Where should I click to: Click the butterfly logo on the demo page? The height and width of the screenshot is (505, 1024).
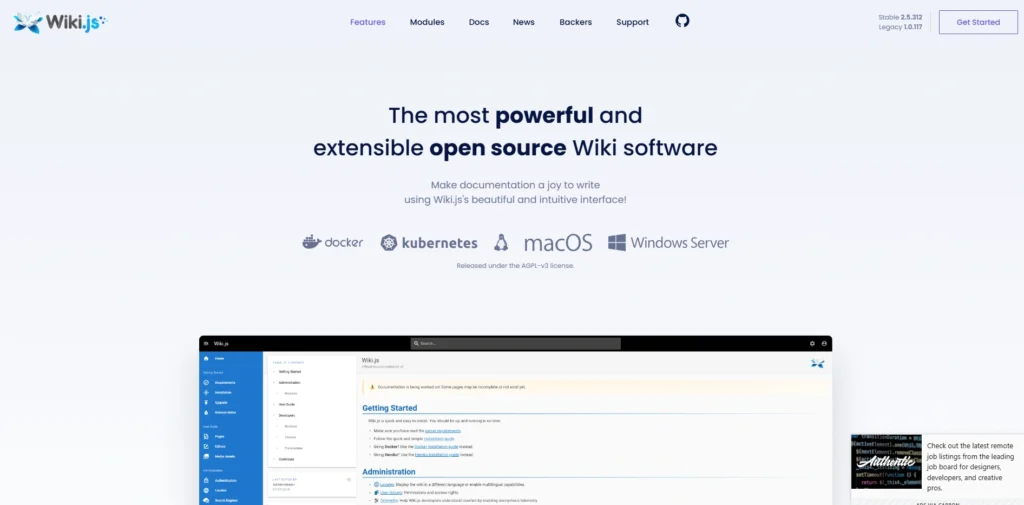pyautogui.click(x=818, y=363)
